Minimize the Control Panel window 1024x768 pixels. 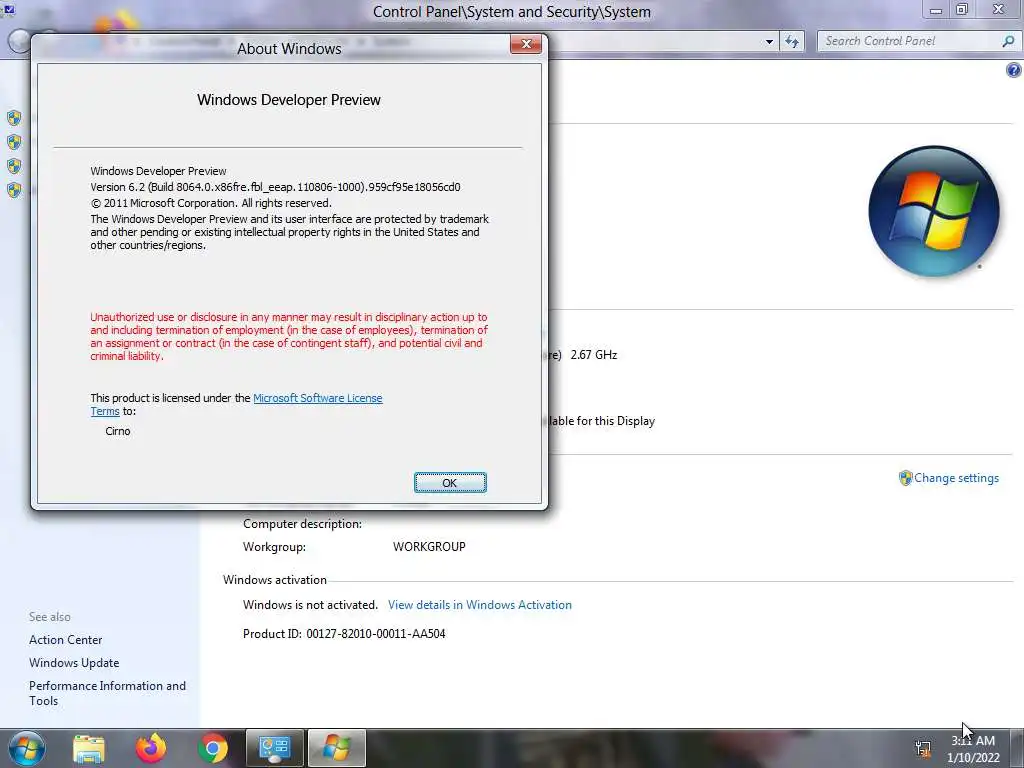(x=936, y=10)
